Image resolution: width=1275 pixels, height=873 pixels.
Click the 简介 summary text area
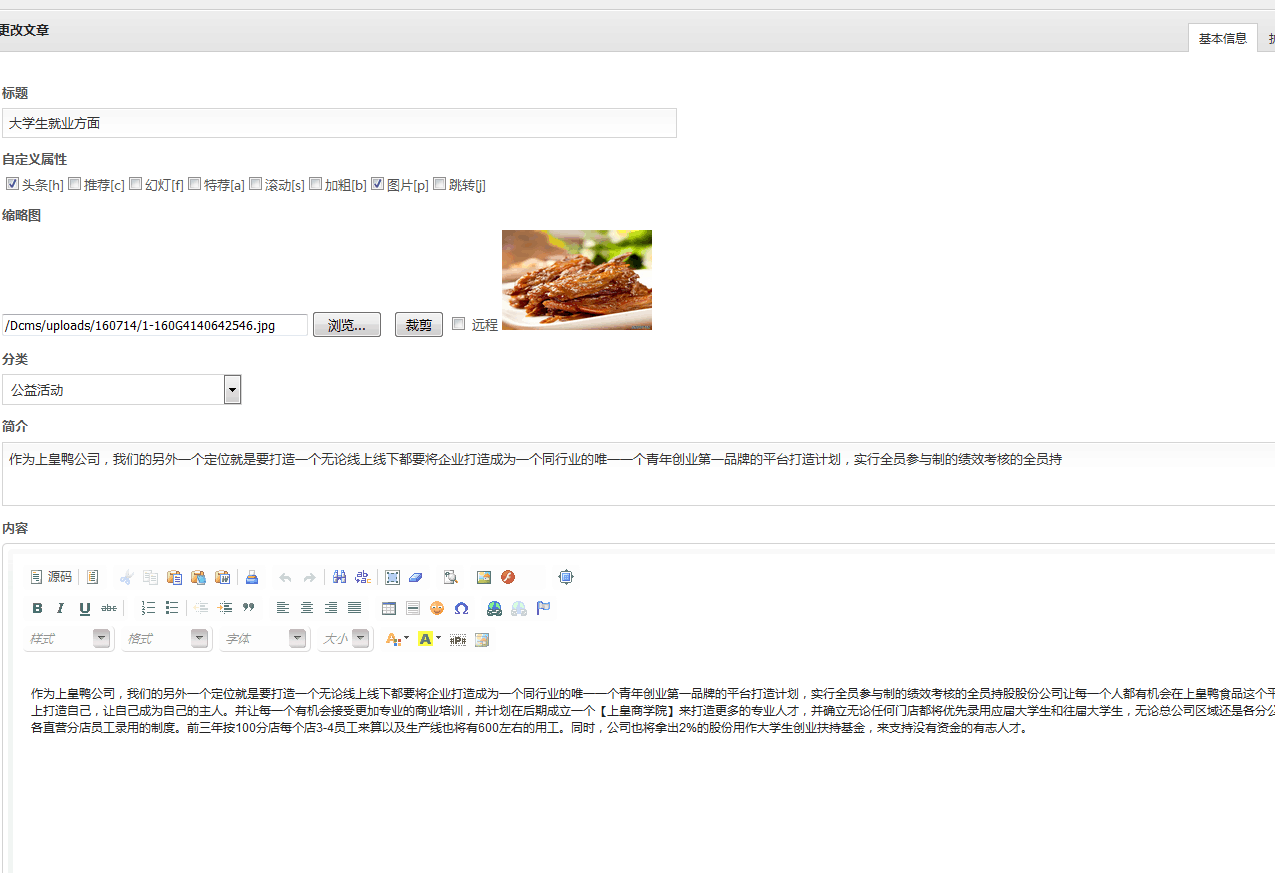pyautogui.click(x=638, y=474)
